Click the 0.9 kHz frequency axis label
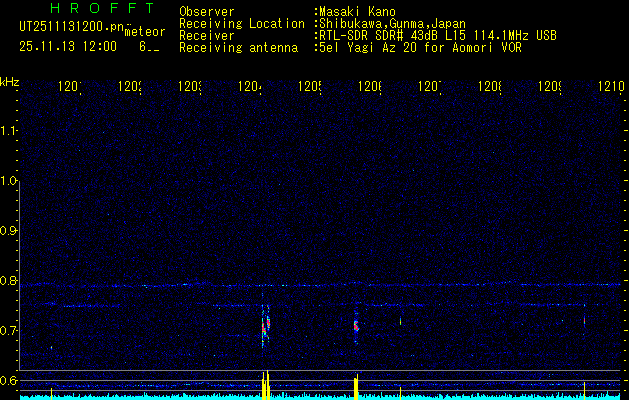629x400 pixels. (x=10, y=230)
